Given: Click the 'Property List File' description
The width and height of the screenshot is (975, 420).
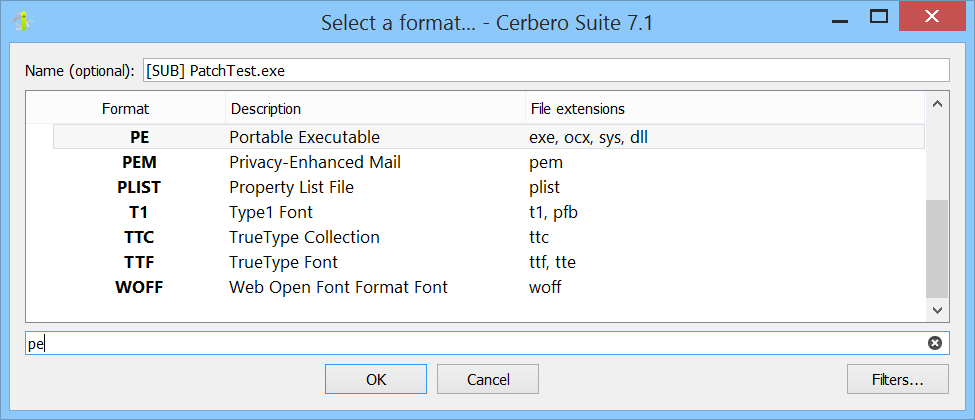Looking at the screenshot, I should (x=292, y=187).
